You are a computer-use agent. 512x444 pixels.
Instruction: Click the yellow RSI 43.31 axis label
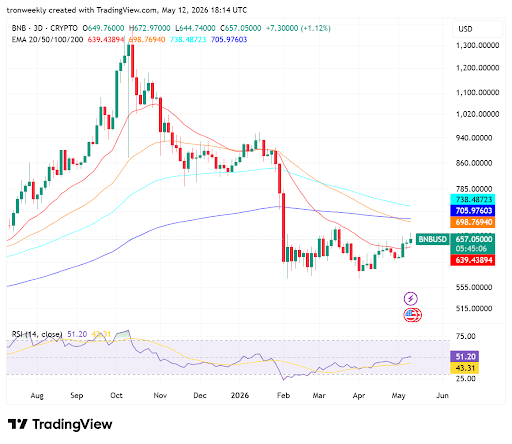(x=465, y=368)
